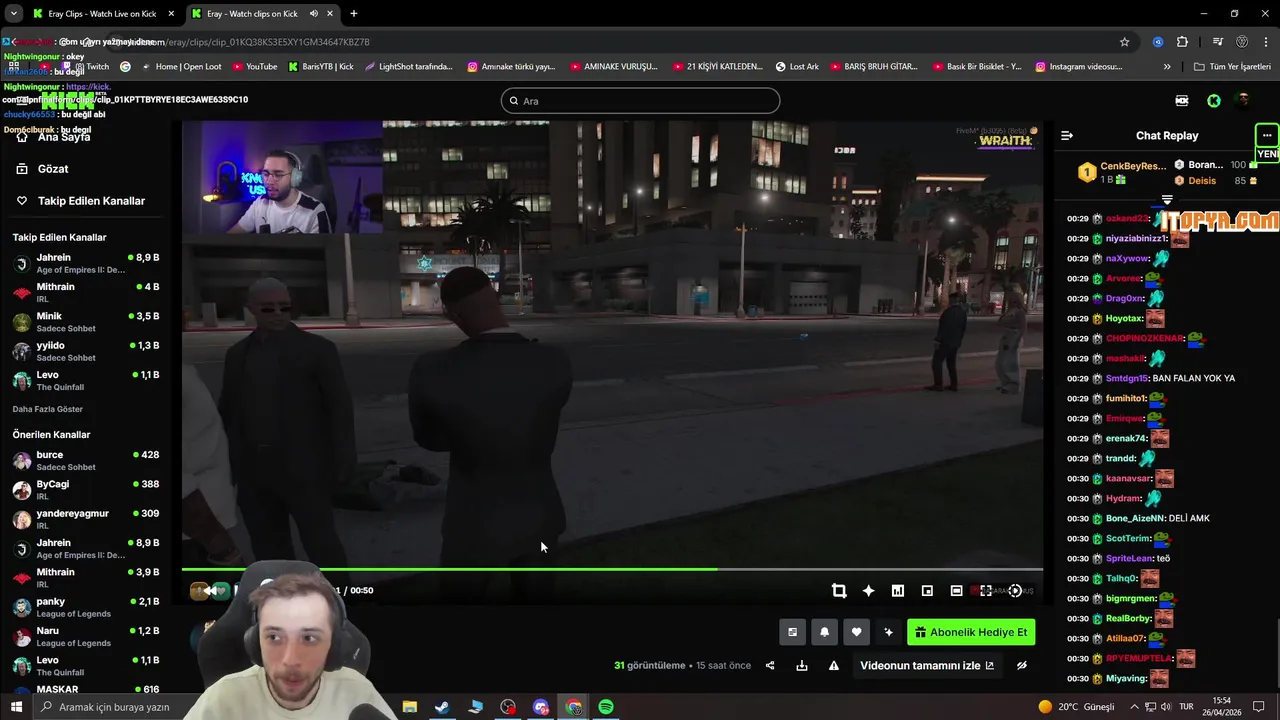Viewport: 1280px width, 720px height.
Task: Open Spotify from Windows taskbar
Action: (606, 707)
